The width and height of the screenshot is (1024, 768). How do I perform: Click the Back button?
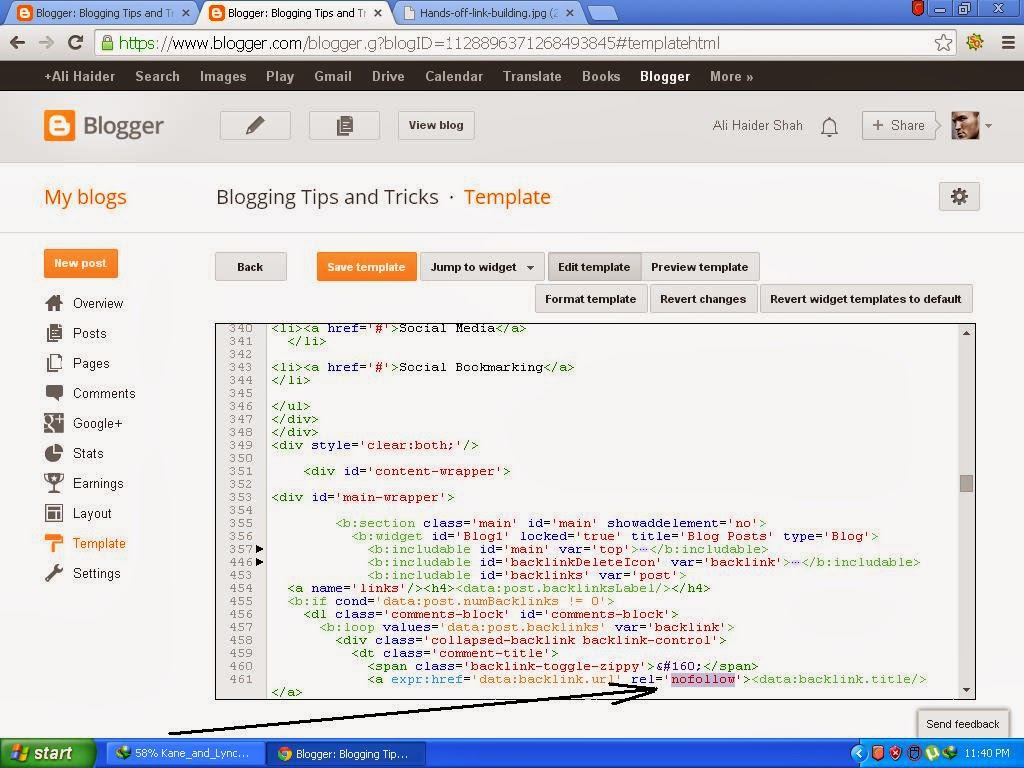click(x=250, y=266)
